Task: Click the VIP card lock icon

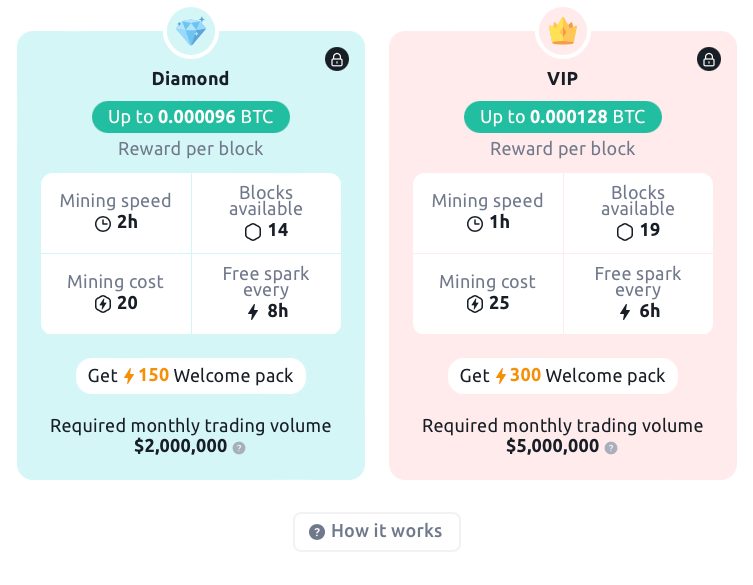Action: 709,59
